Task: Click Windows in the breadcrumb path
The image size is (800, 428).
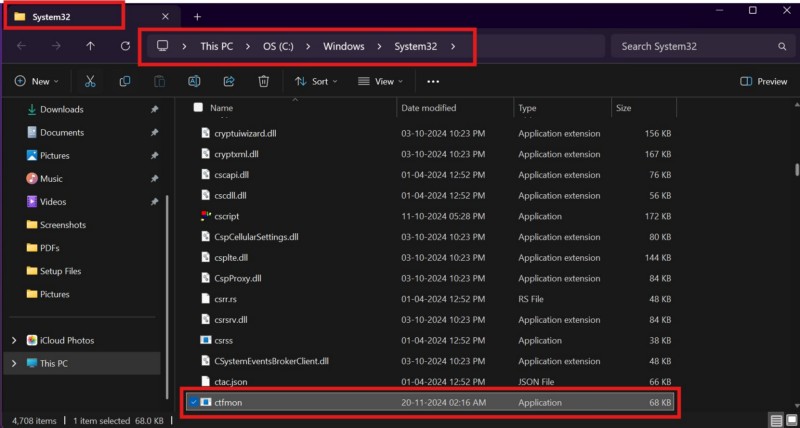Action: coord(342,46)
